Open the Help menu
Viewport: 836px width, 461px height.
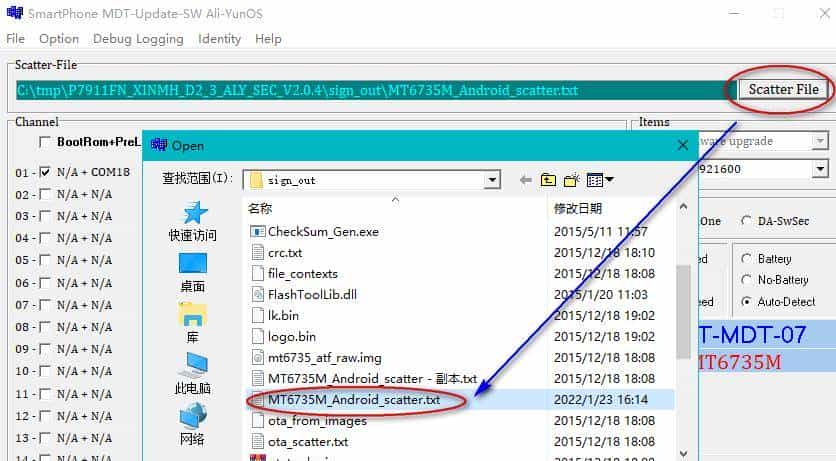268,39
